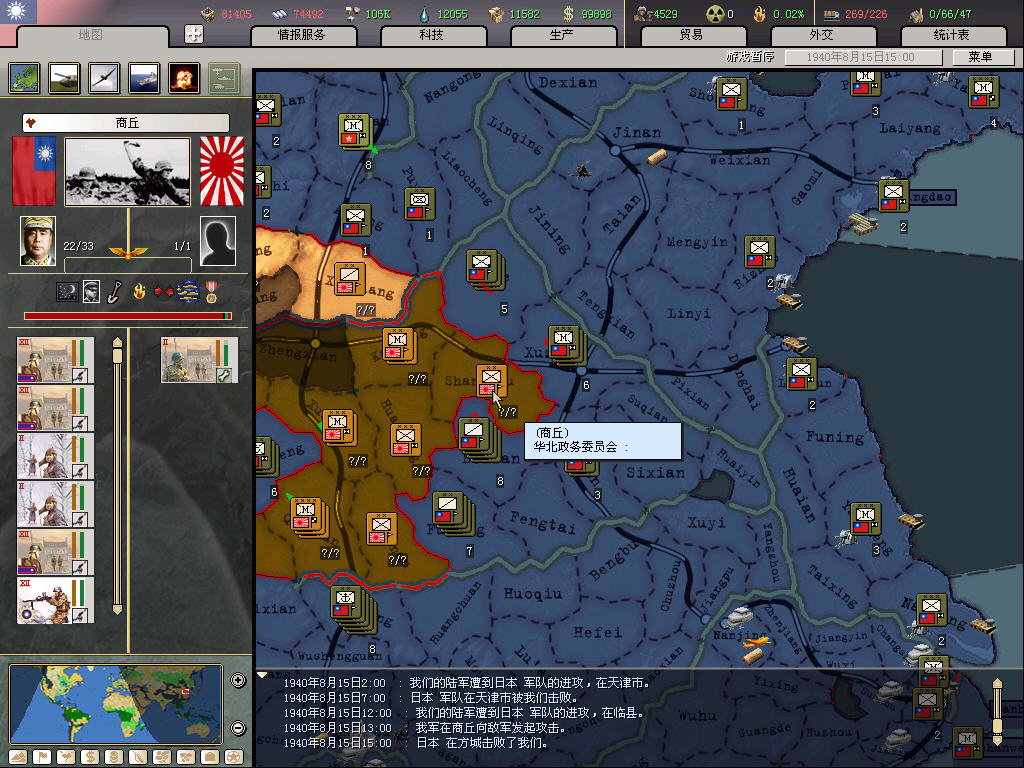
Task: Click the night combat modifier icon
Action: click(67, 291)
